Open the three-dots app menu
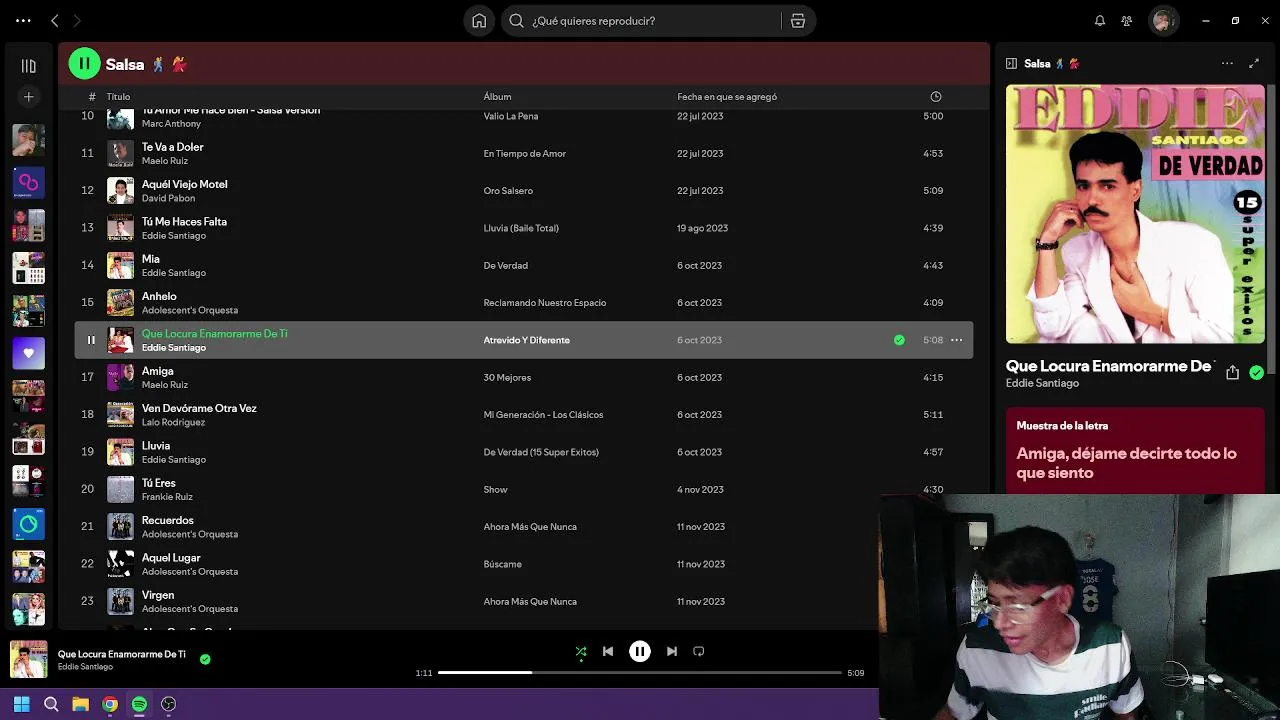This screenshot has width=1280, height=720. point(23,20)
